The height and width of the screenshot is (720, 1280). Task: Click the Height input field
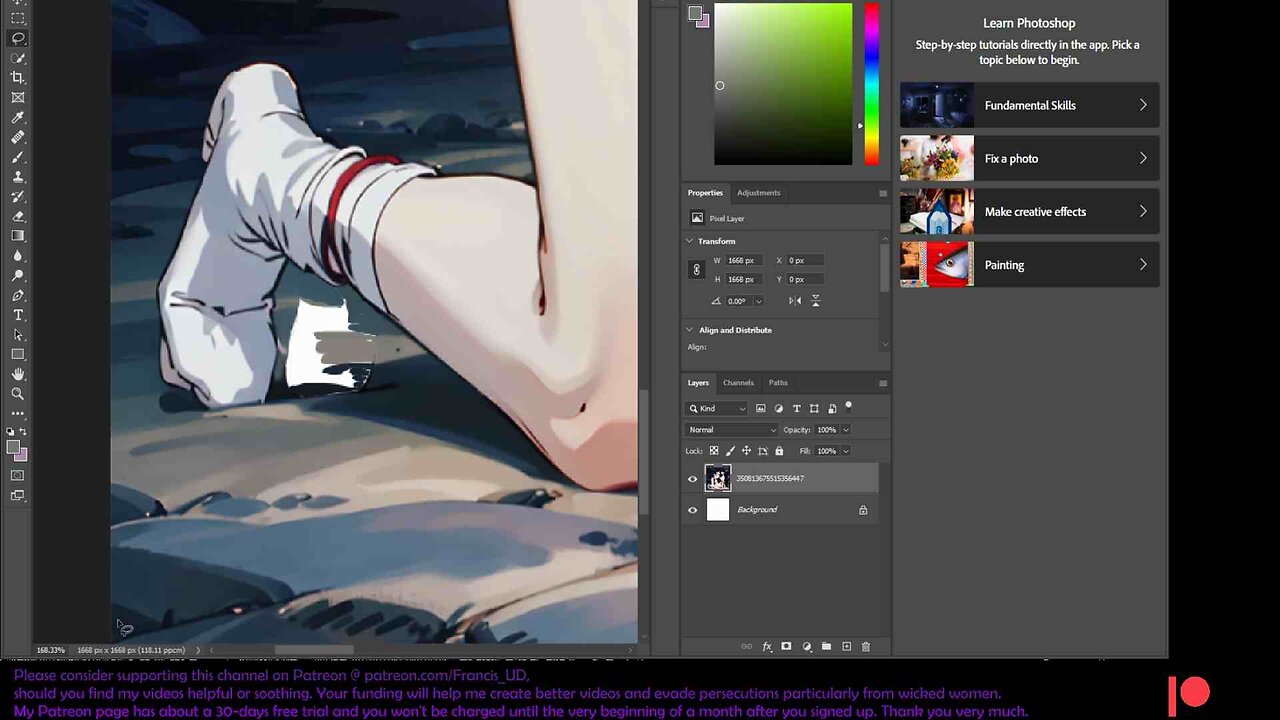click(x=746, y=279)
